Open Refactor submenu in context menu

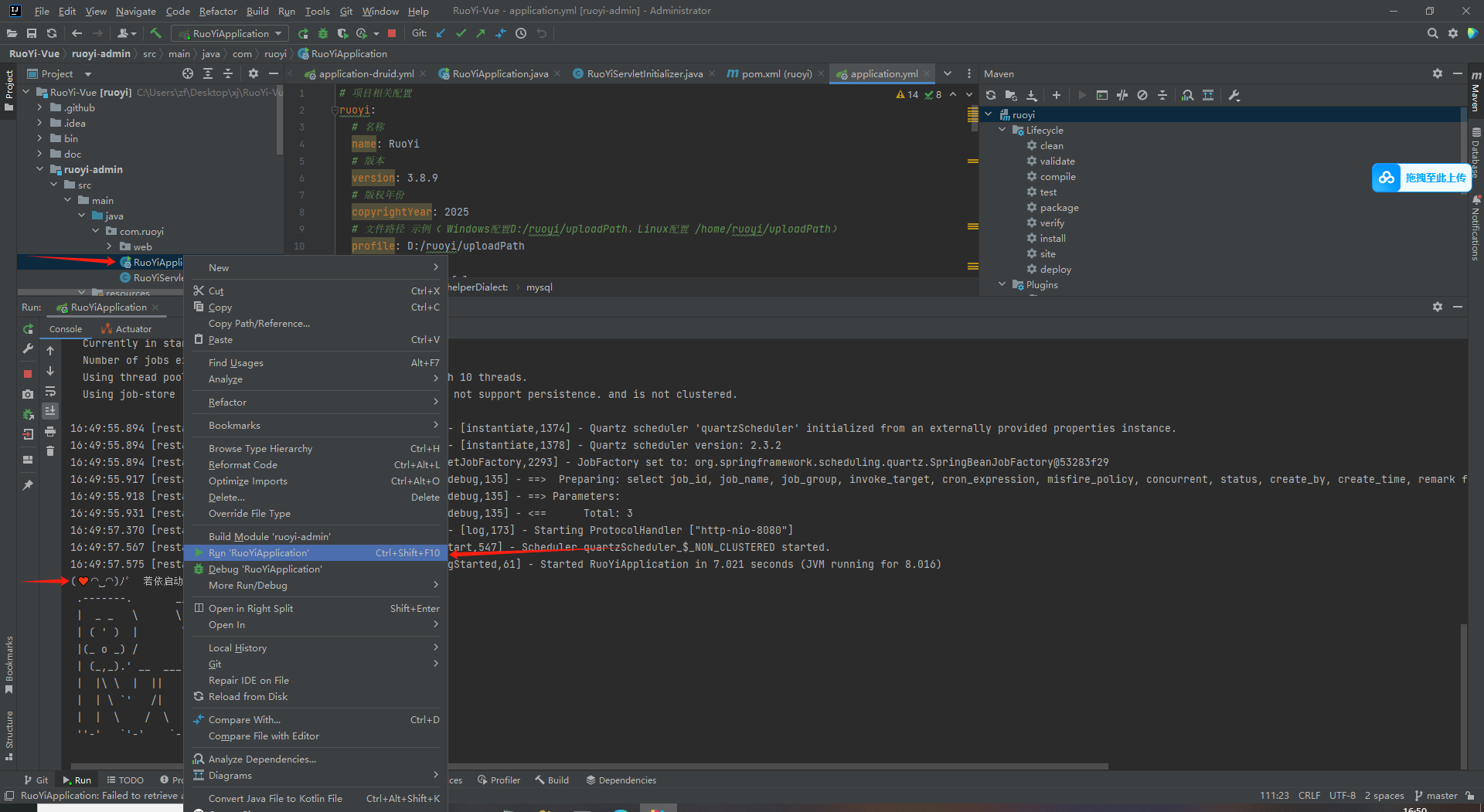pyautogui.click(x=316, y=402)
